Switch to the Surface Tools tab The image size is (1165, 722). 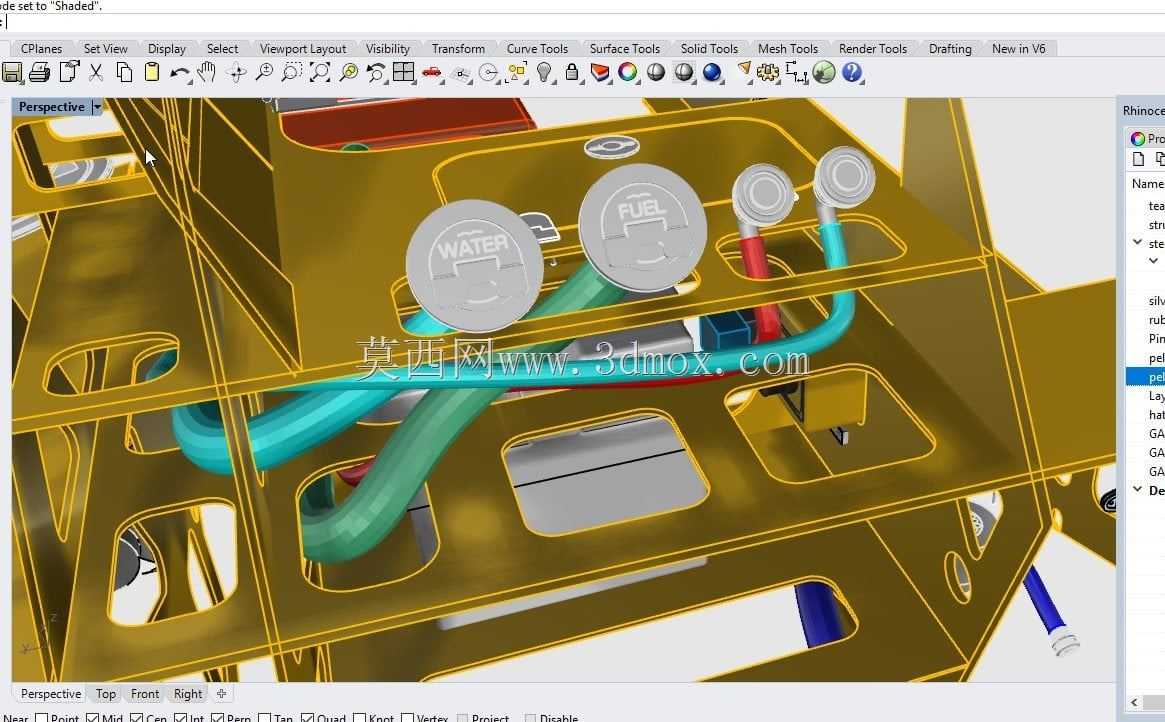click(624, 48)
